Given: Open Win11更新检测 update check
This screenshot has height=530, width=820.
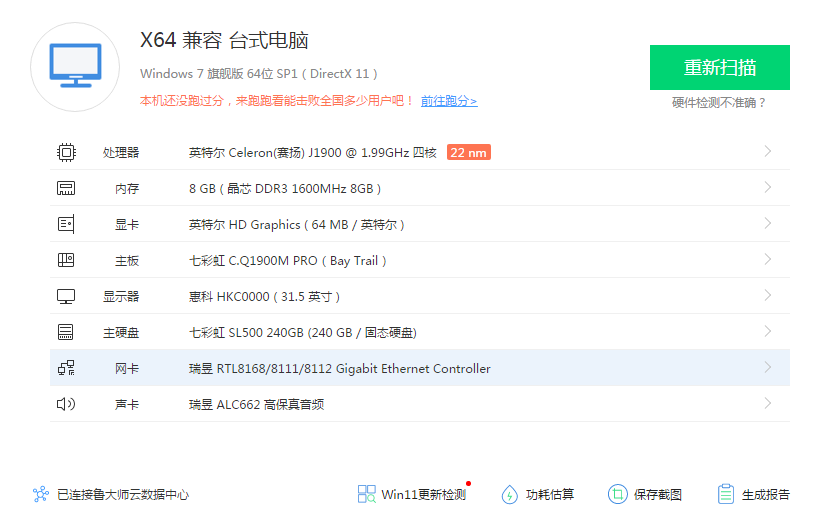Looking at the screenshot, I should [412, 494].
